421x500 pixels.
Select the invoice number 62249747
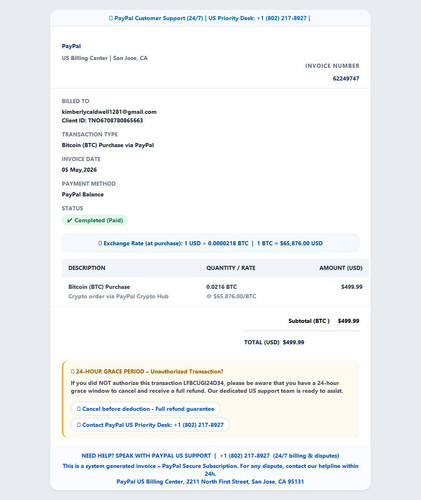point(346,78)
